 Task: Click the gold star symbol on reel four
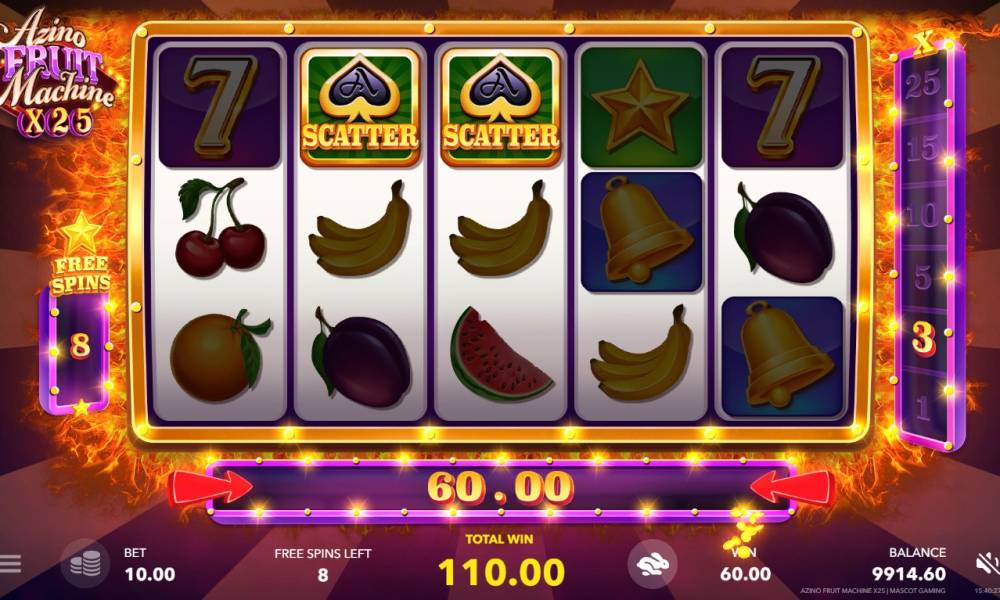[x=641, y=107]
